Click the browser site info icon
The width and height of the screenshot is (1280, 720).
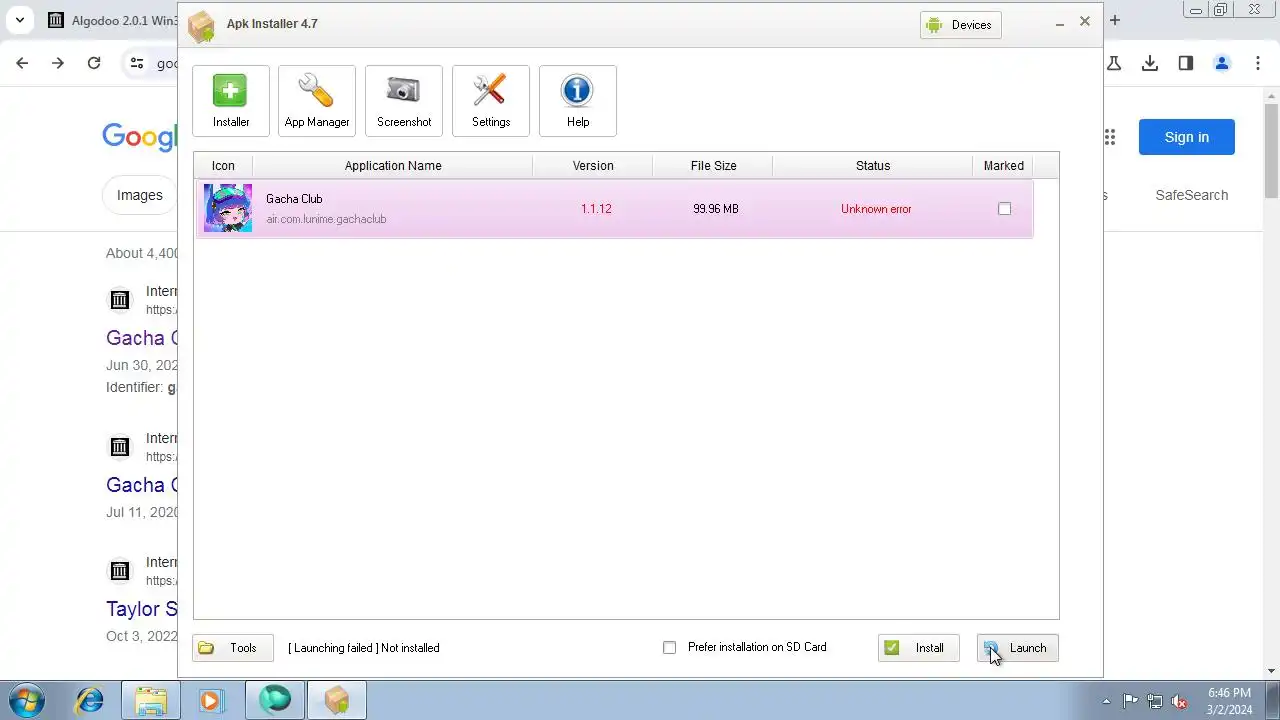tap(137, 63)
